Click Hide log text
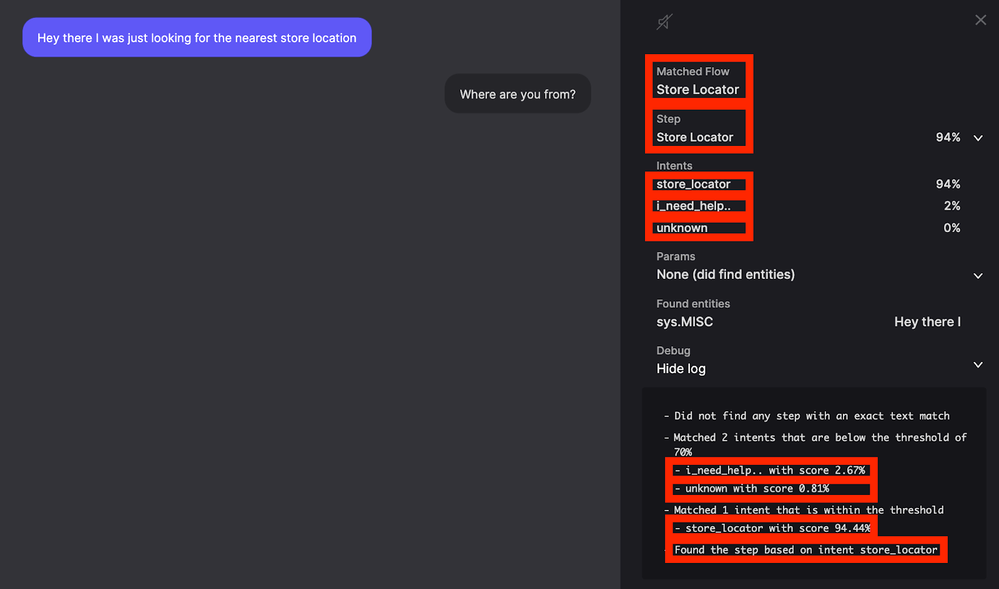Screen dimensions: 999x589 681,369
